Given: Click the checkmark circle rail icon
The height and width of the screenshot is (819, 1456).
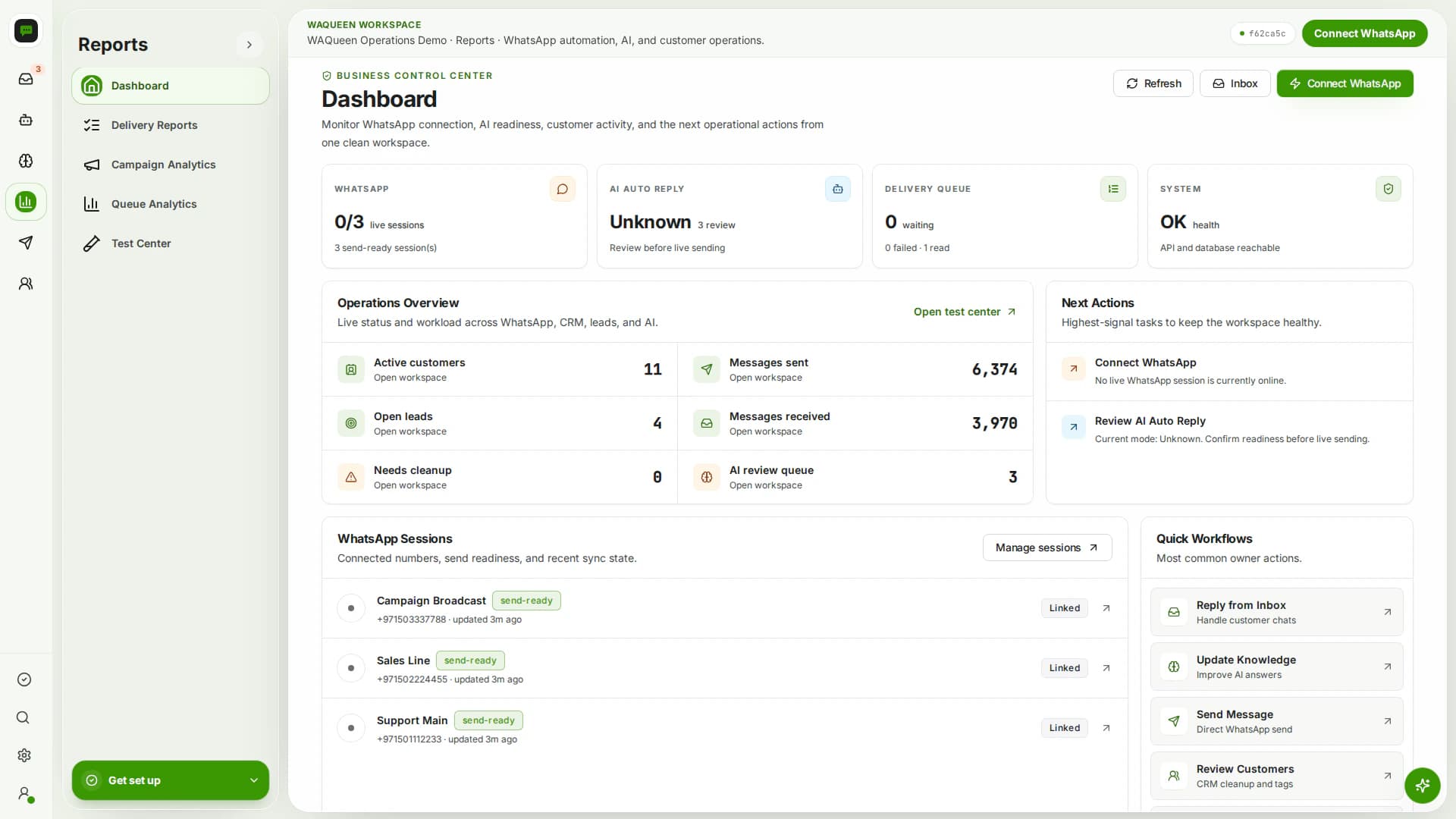Looking at the screenshot, I should [24, 679].
